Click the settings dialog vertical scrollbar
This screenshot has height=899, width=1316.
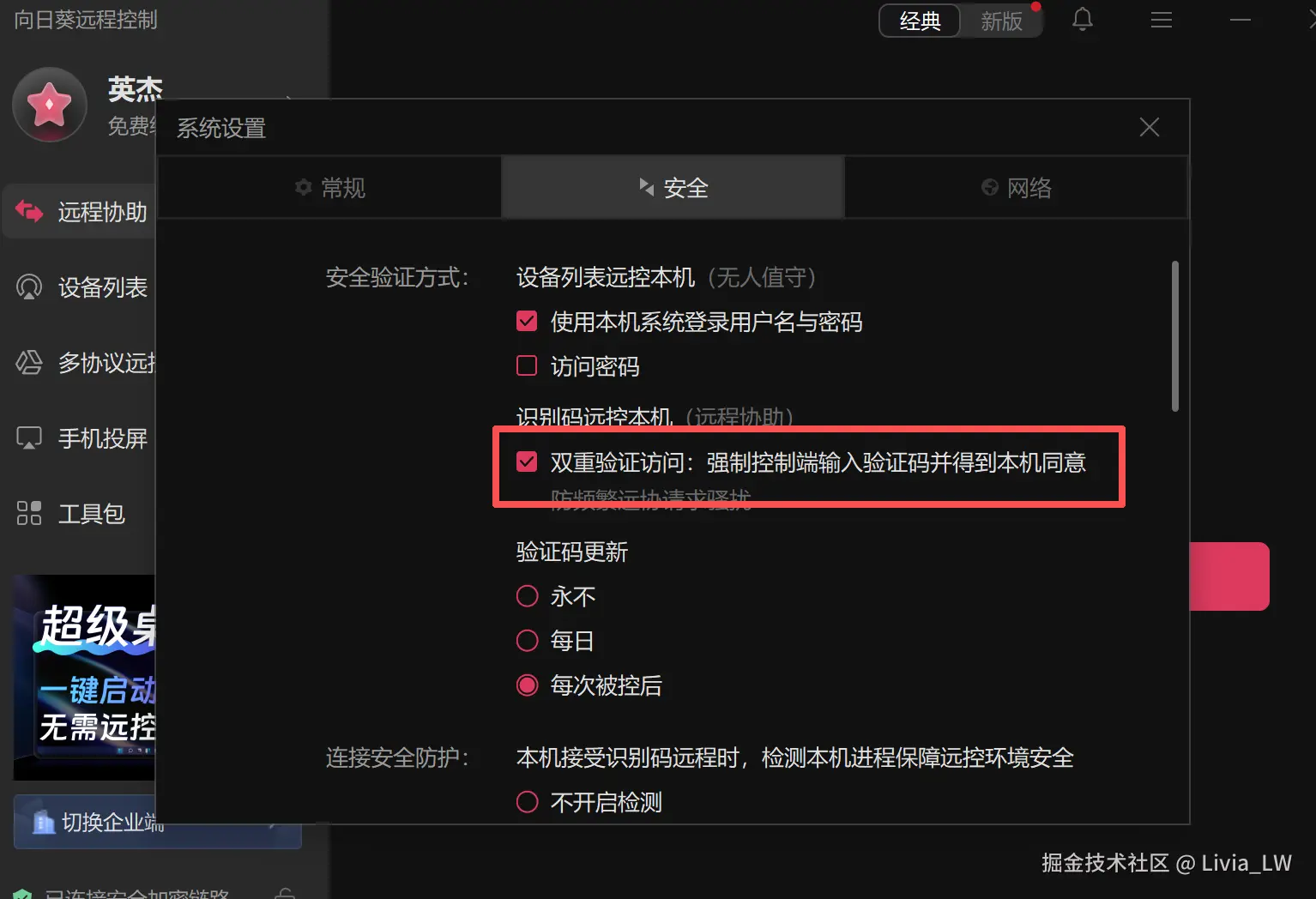click(1175, 336)
